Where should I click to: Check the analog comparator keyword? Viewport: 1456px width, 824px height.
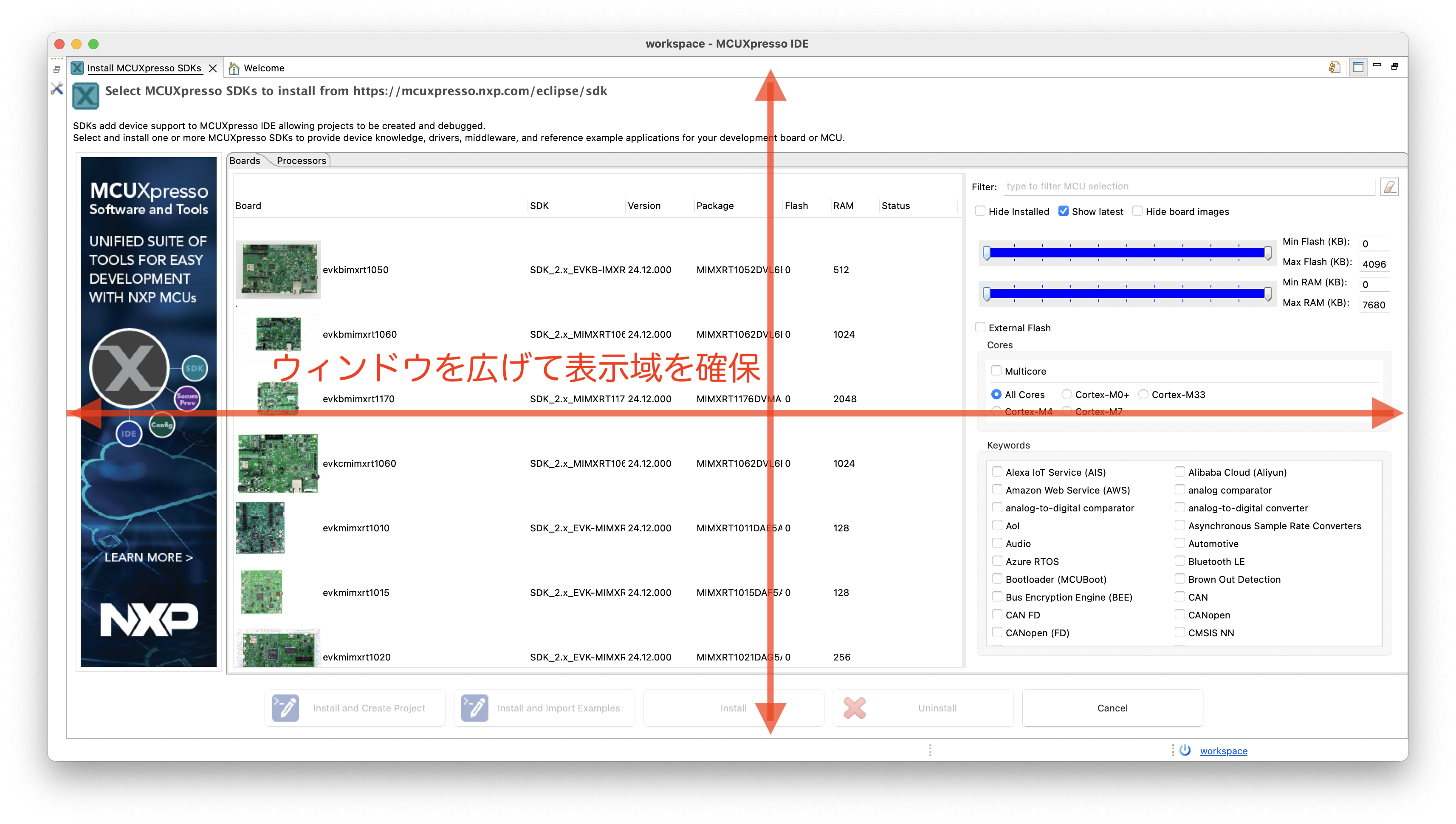[x=1180, y=490]
